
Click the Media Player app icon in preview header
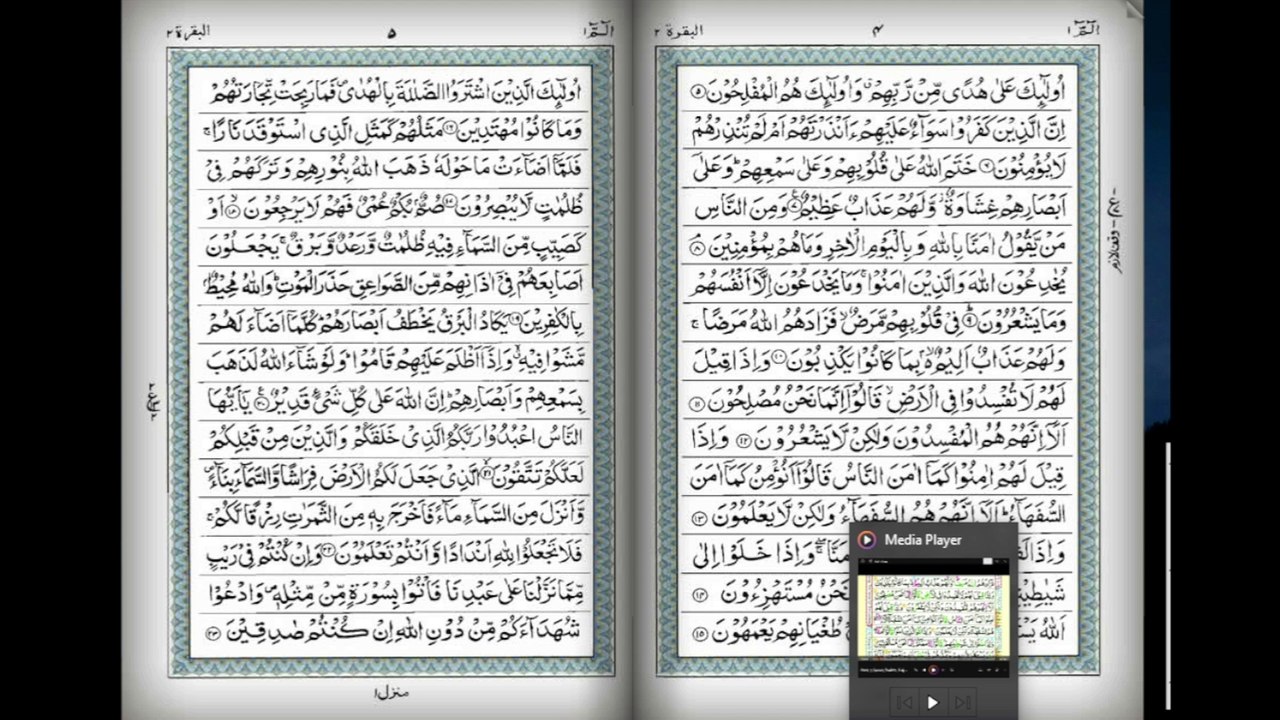pyautogui.click(x=867, y=540)
